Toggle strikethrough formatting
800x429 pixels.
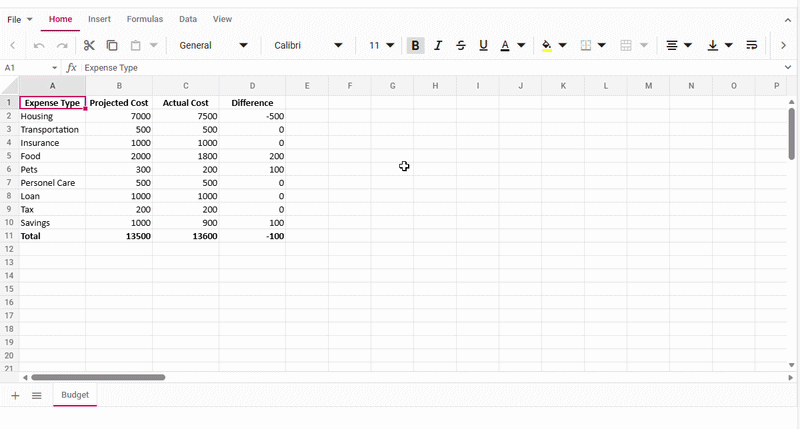point(461,45)
